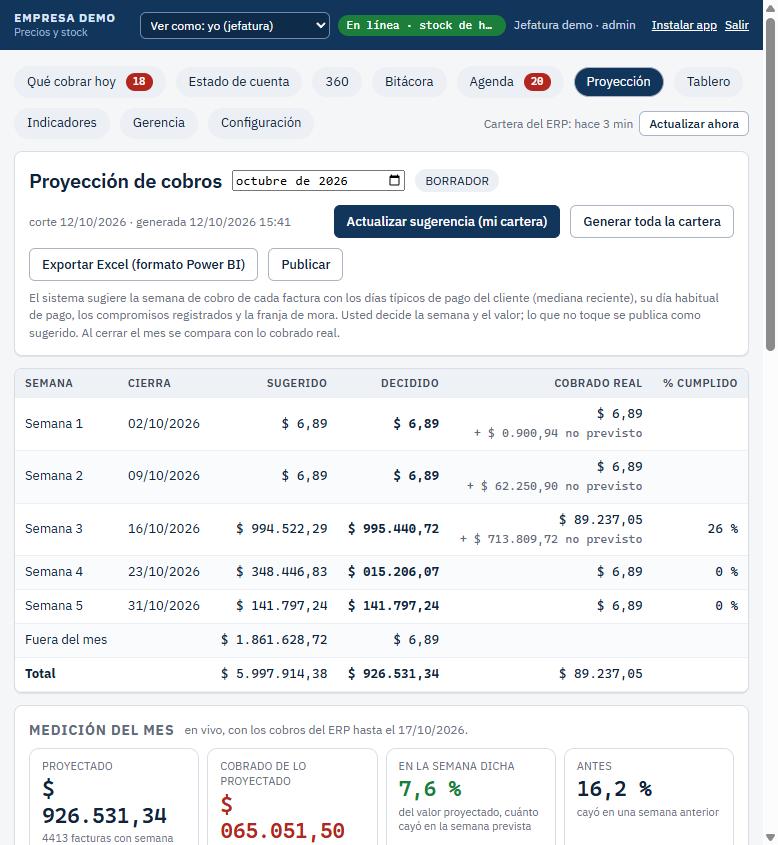778x845 pixels.
Task: Open the 'Agenda' tab
Action: click(x=510, y=82)
